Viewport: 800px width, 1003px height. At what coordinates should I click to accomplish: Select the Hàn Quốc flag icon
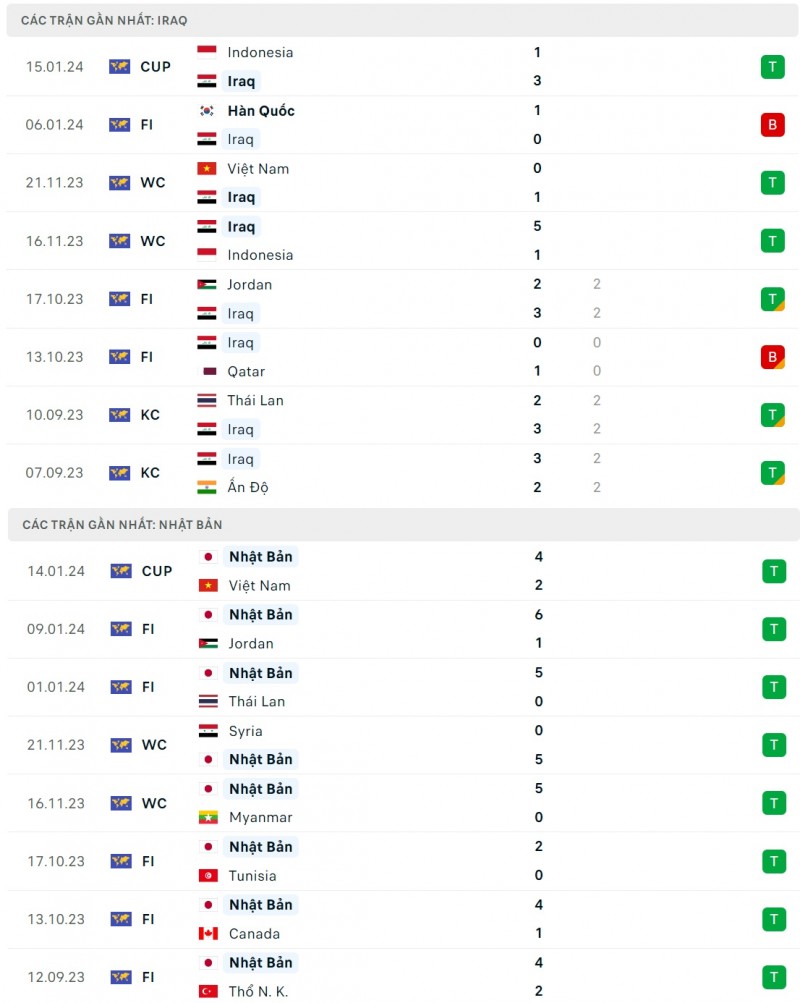point(205,111)
